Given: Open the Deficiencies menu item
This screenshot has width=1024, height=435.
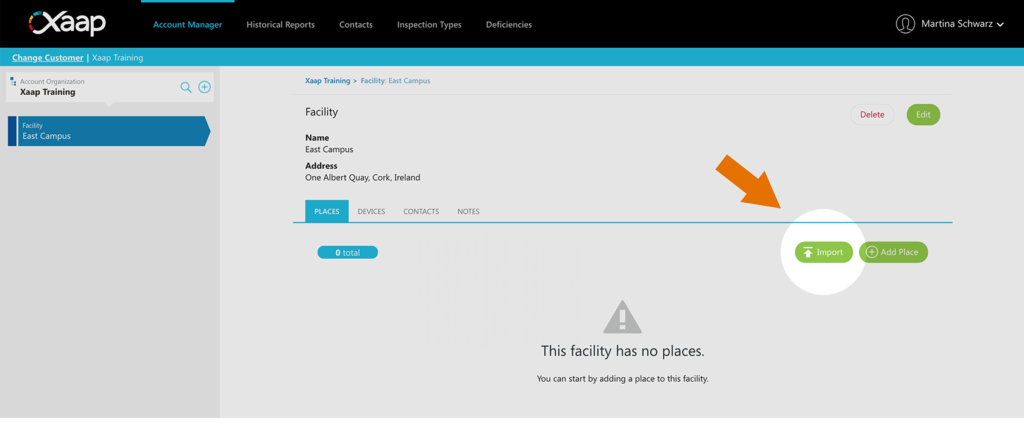Looking at the screenshot, I should [509, 25].
